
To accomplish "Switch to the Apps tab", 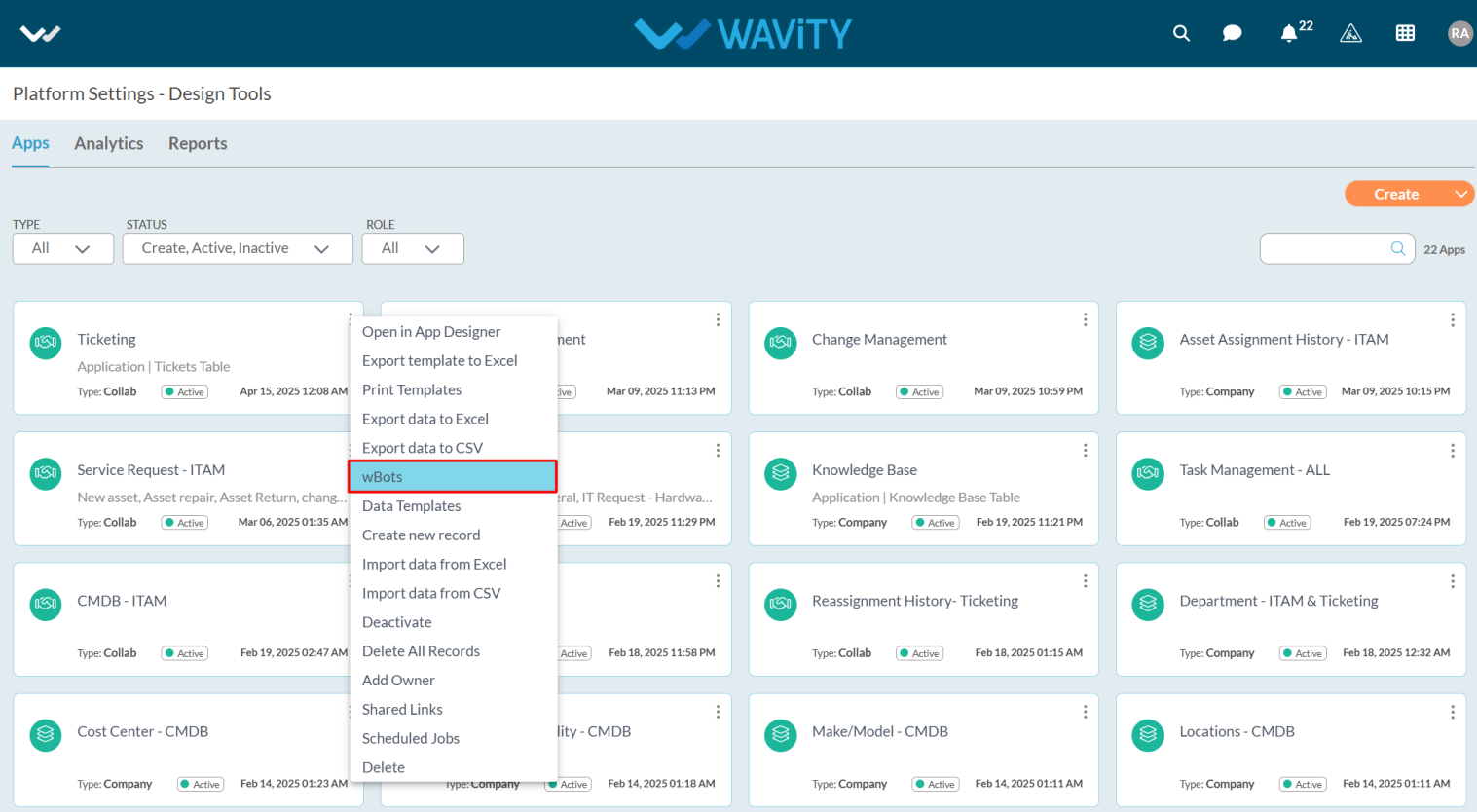I will tap(30, 143).
